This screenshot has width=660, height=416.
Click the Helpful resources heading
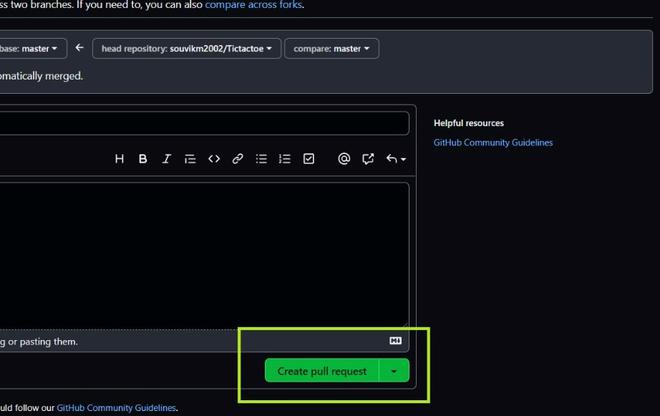[468, 123]
